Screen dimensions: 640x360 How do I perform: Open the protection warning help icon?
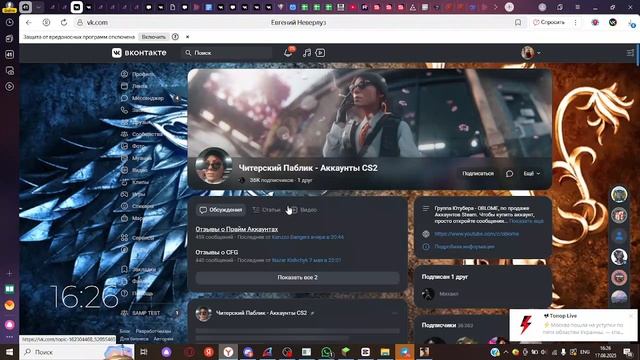pyautogui.click(x=175, y=37)
